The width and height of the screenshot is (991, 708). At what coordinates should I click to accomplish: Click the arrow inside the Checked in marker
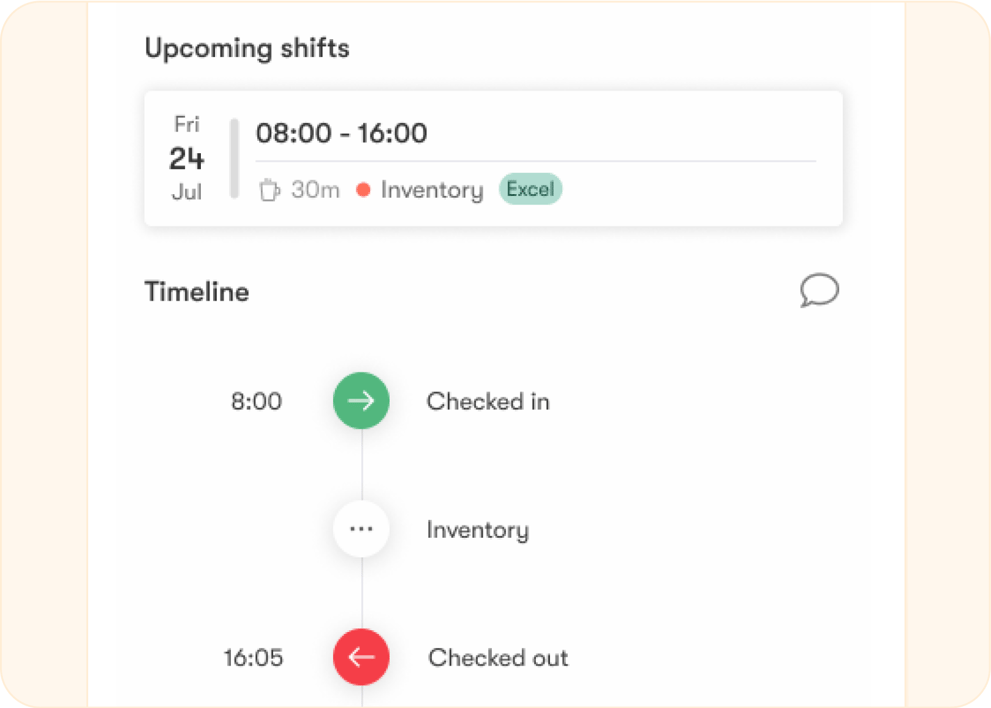pyautogui.click(x=361, y=401)
